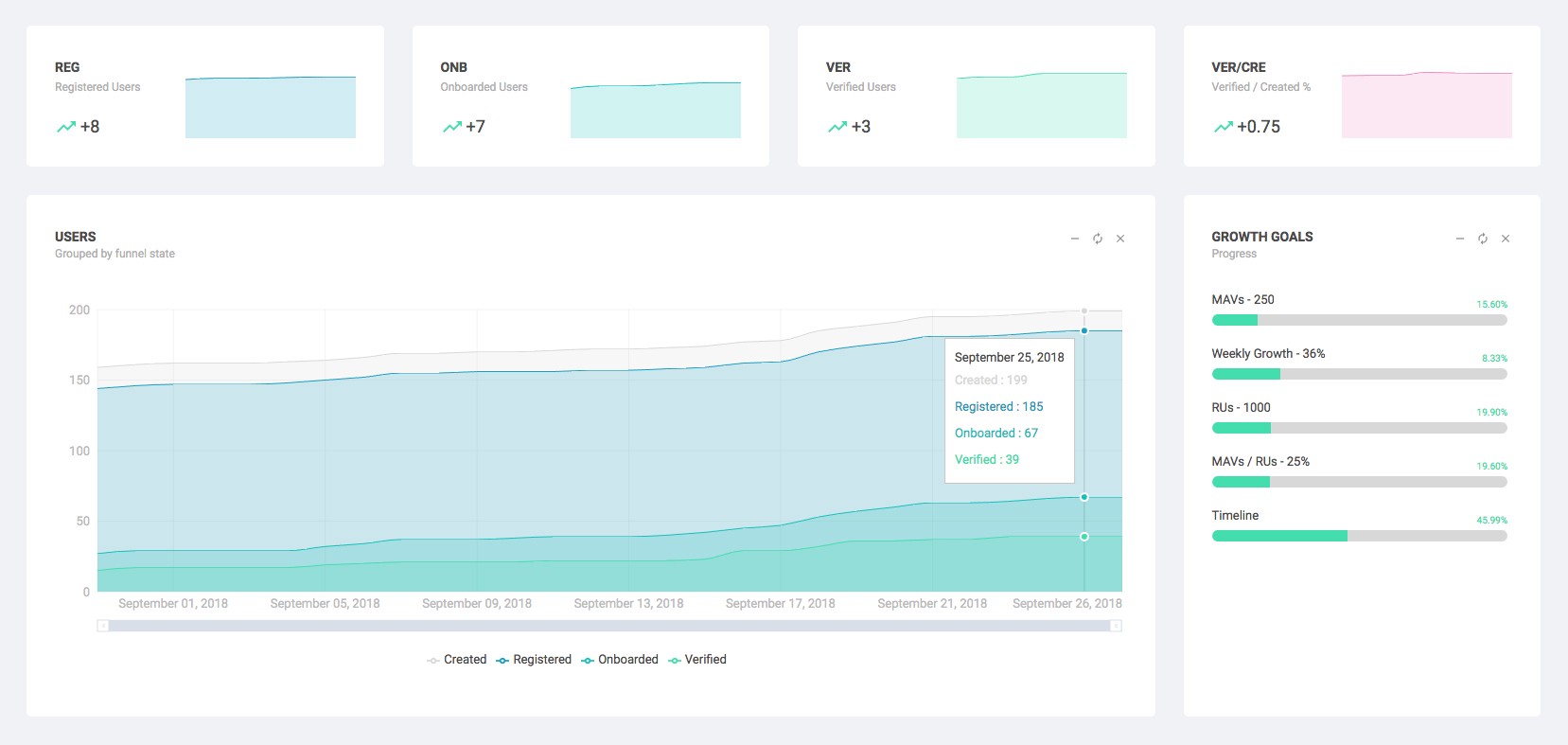
Task: Click the ONB upward trend arrow icon
Action: point(451,127)
